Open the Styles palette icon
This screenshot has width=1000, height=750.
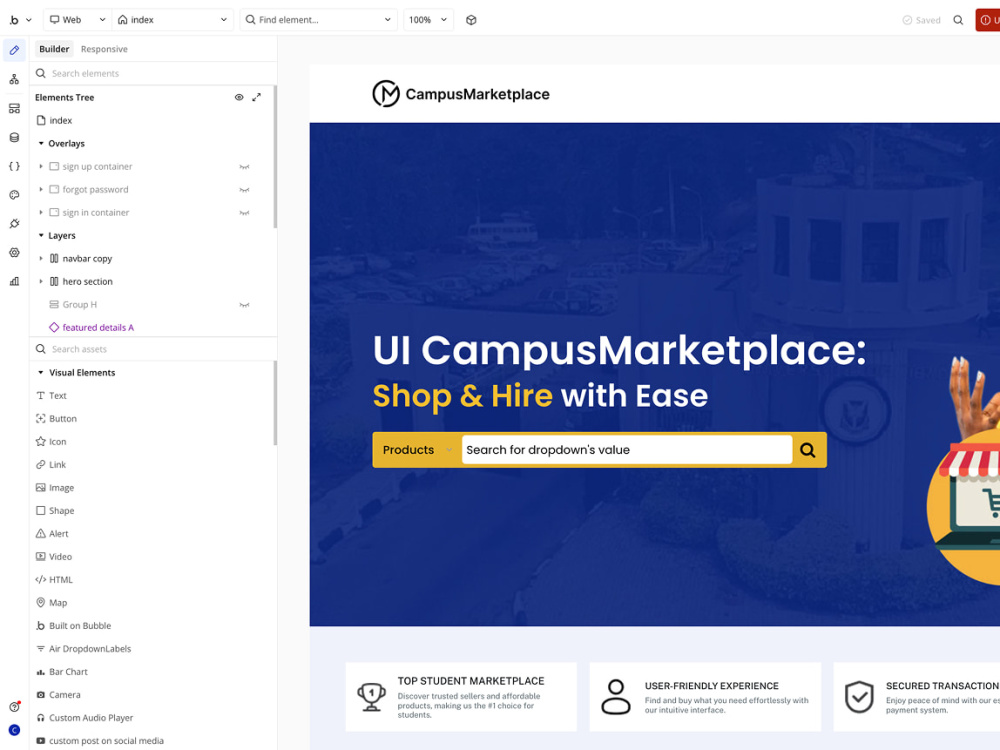click(14, 195)
